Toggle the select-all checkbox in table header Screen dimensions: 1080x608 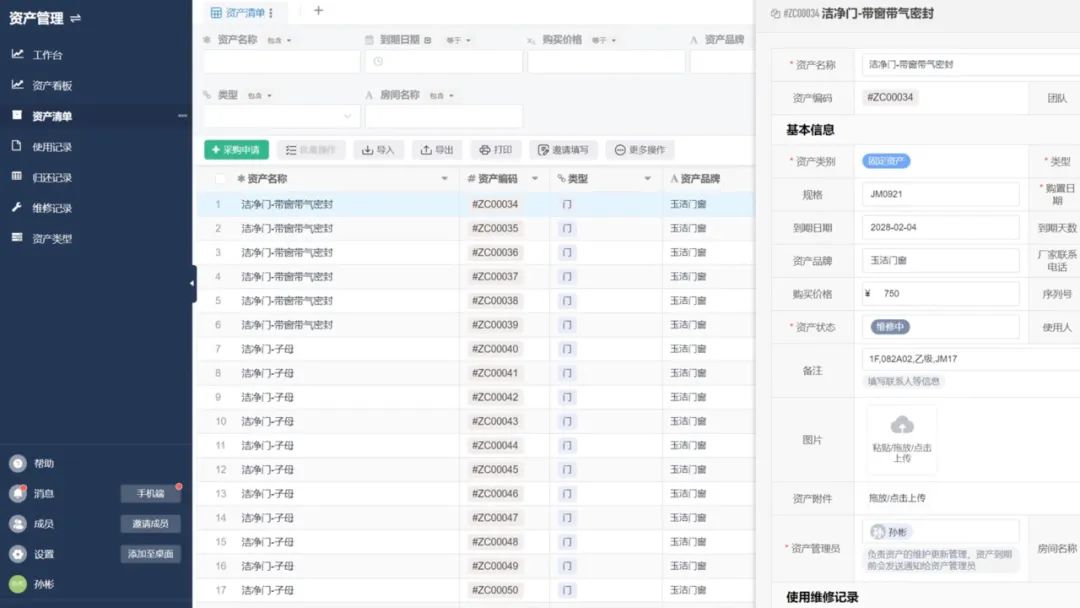218,178
